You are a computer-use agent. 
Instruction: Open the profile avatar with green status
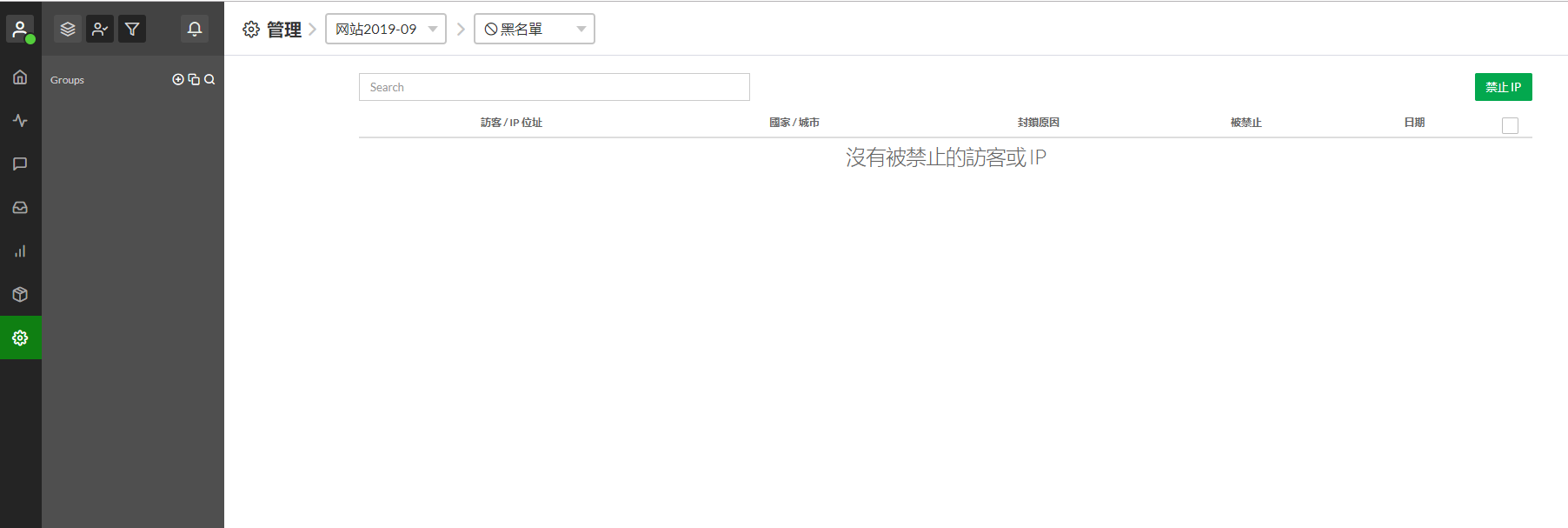(20, 29)
